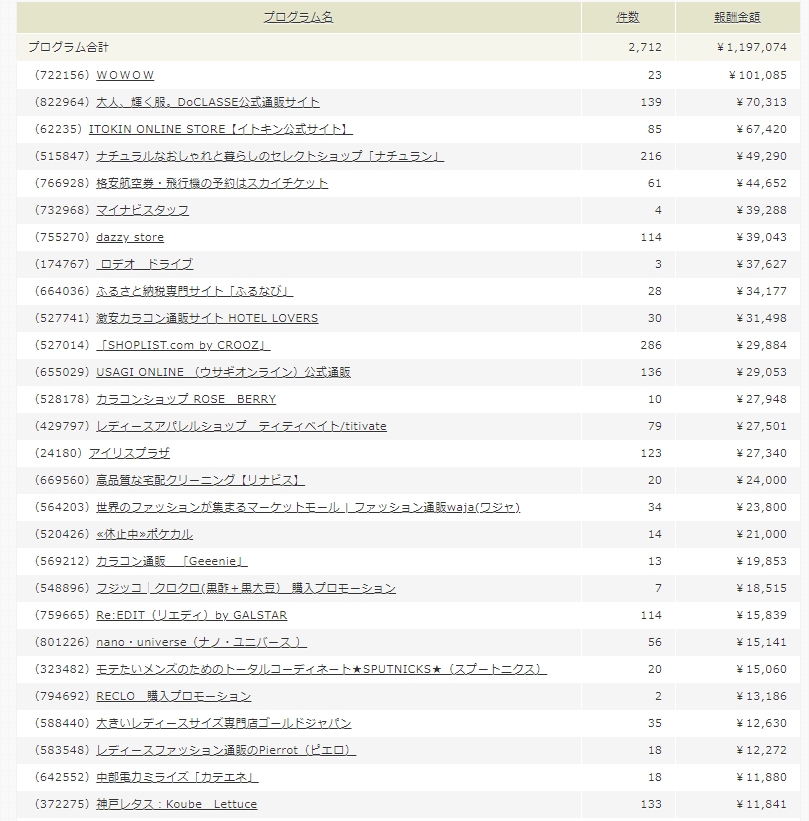Select RECLO reward ¥13,186
The image size is (809, 821).
[x=761, y=696]
